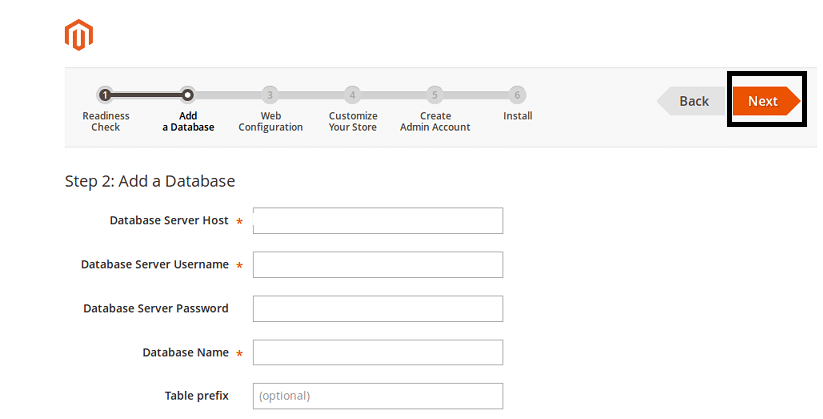Open Web Configuration step label
The height and width of the screenshot is (419, 823).
(x=270, y=121)
